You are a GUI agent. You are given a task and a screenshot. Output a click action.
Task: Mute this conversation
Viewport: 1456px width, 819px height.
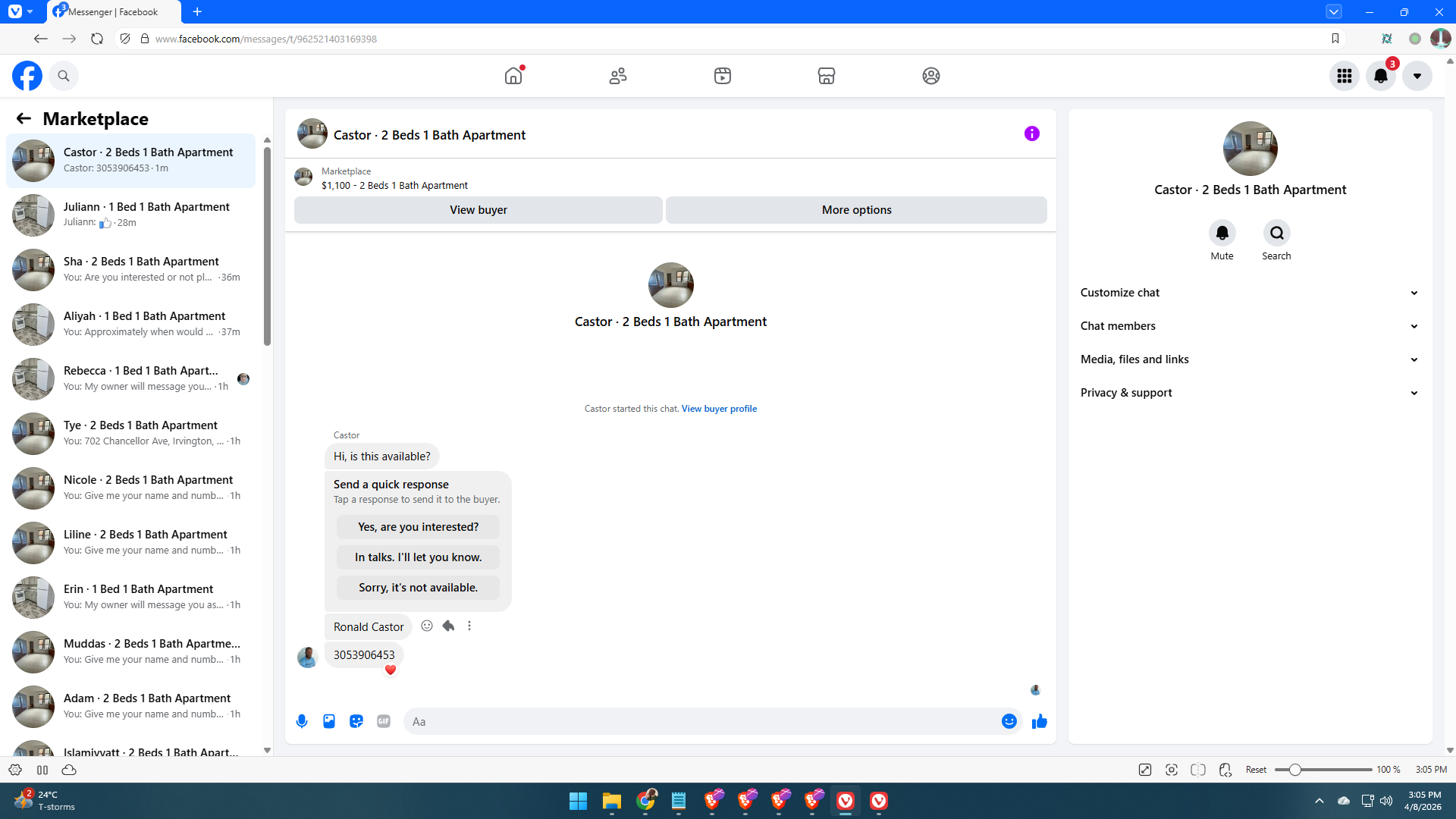(1222, 234)
